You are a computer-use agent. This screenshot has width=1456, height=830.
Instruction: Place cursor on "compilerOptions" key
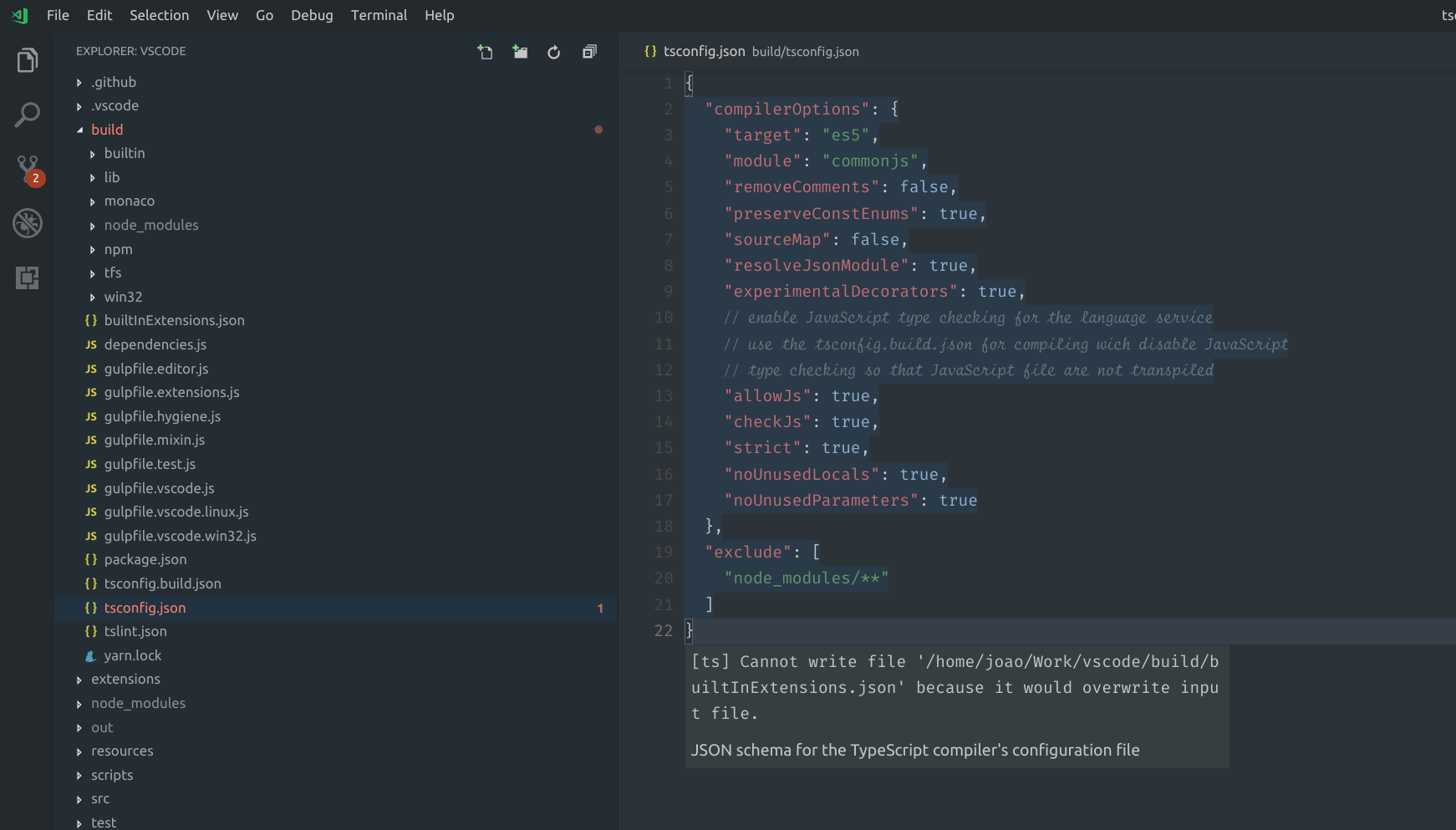[x=787, y=109]
